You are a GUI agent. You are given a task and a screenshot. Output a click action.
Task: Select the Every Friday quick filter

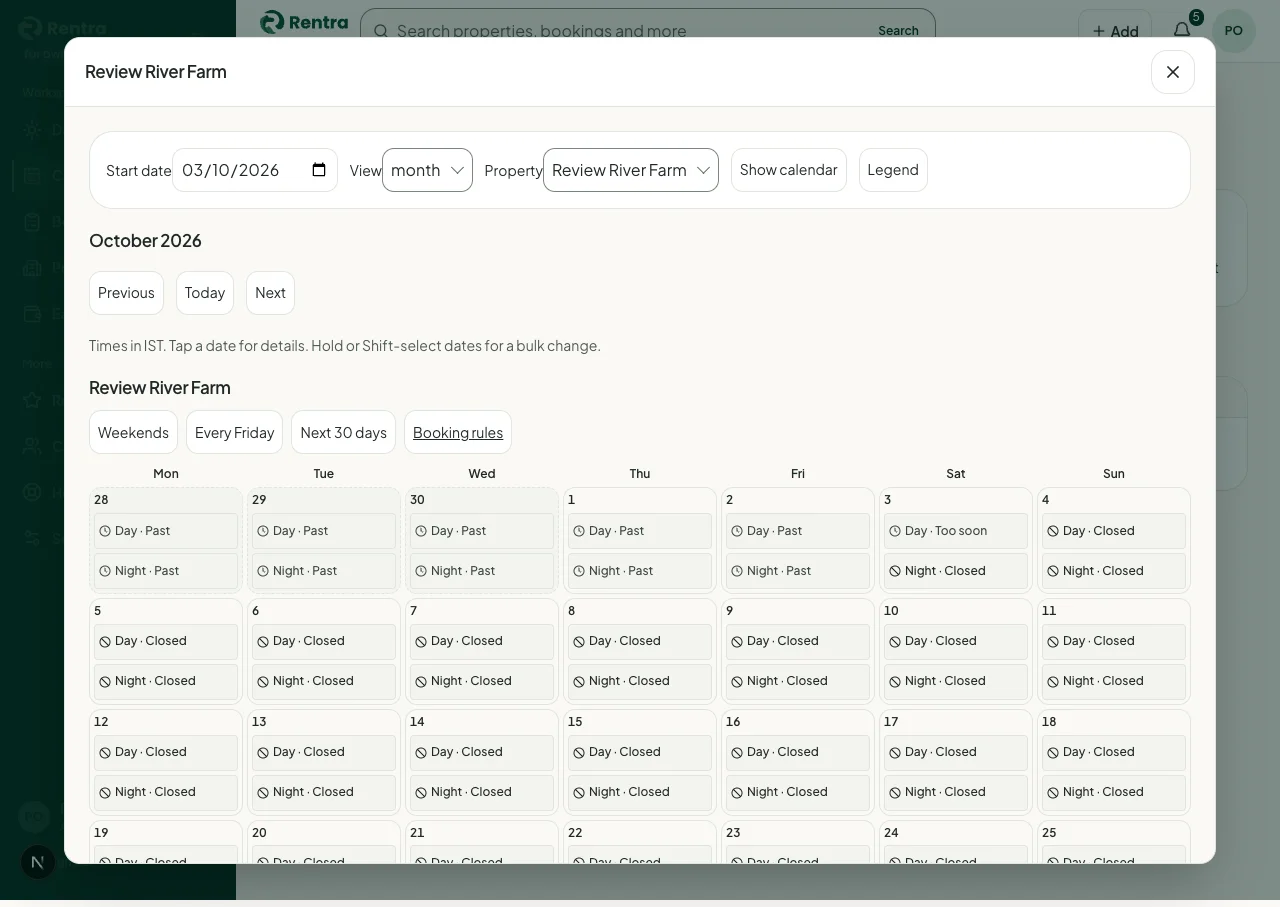click(234, 432)
